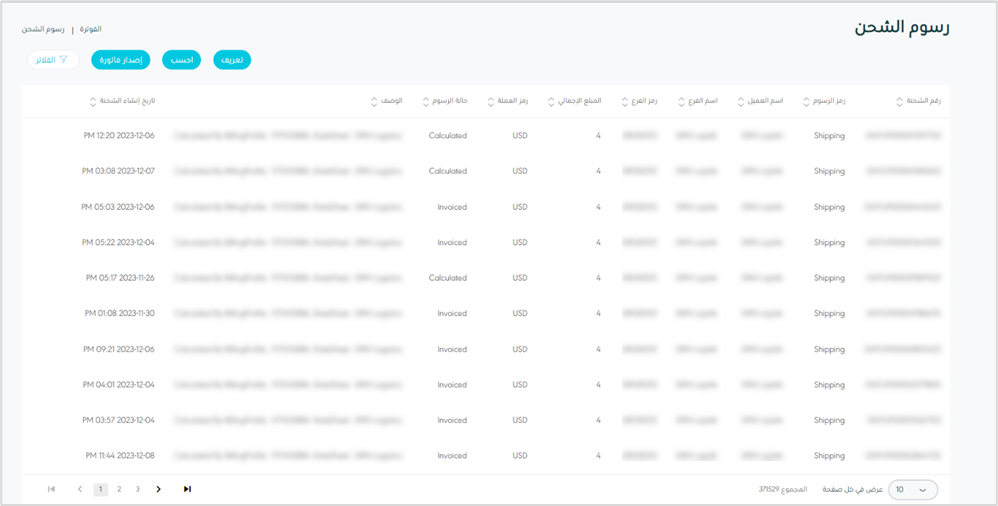Select page 1 in pagination
The height and width of the screenshot is (506, 998).
(x=100, y=489)
